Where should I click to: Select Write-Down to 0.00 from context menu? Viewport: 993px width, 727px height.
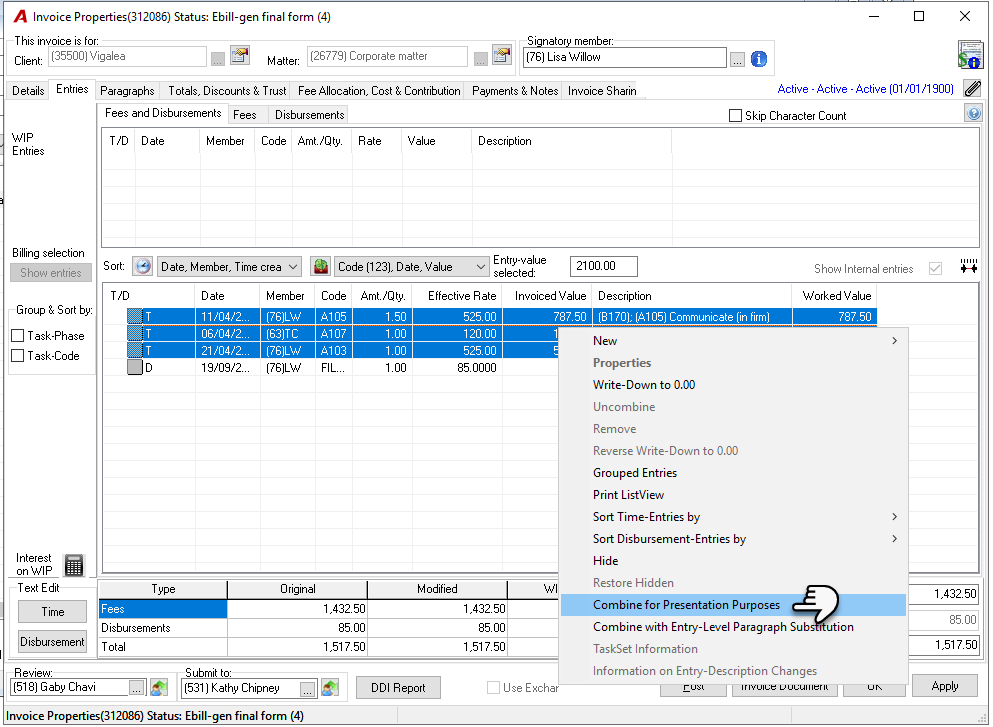pyautogui.click(x=733, y=385)
